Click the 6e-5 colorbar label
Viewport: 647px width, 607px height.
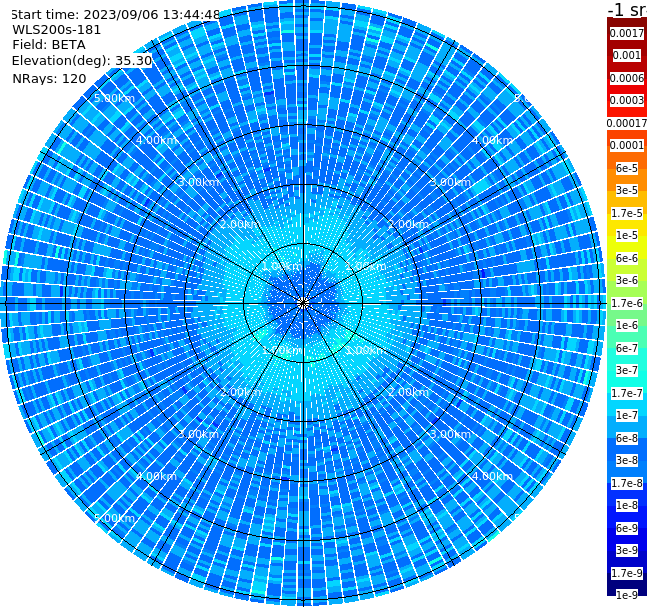tap(627, 168)
